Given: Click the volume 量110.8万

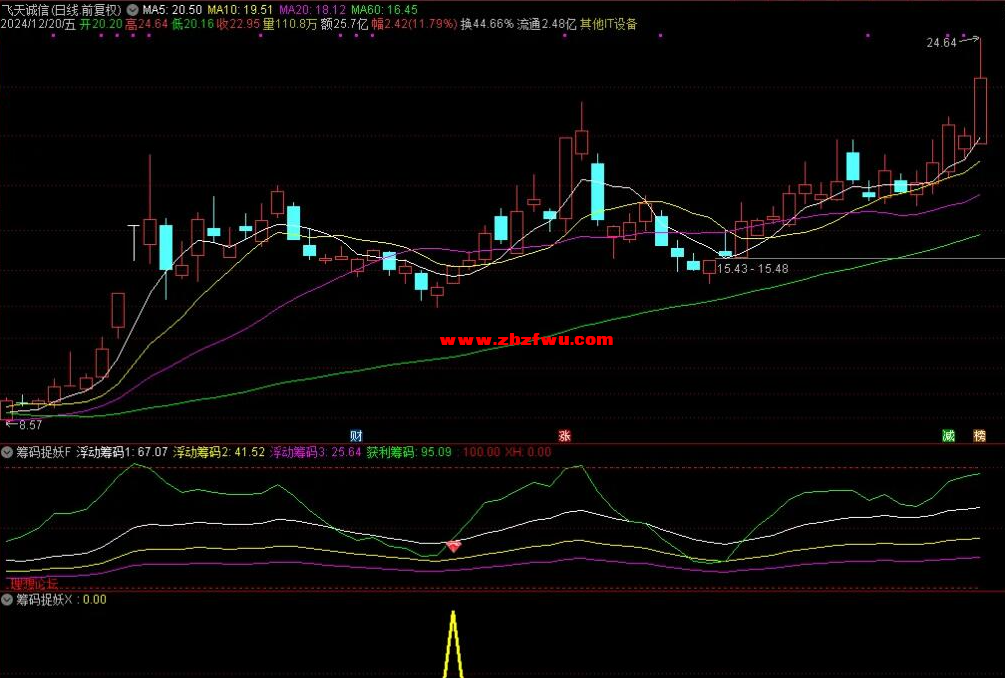Looking at the screenshot, I should (x=290, y=24).
